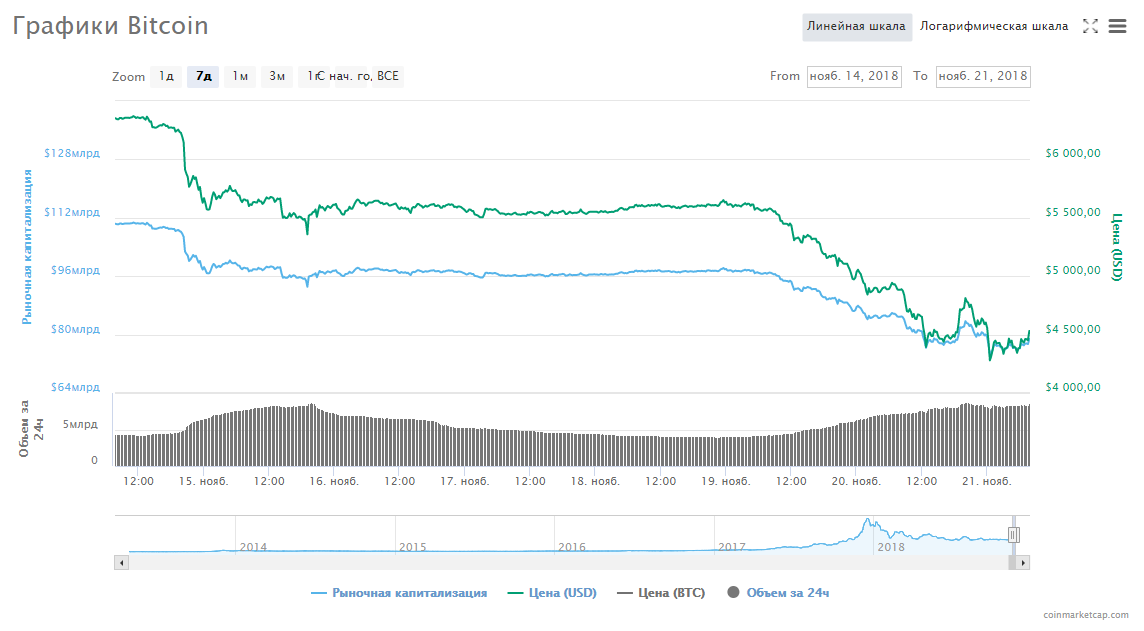
Task: Toggle Цена (USD) series in legend
Action: pos(552,593)
